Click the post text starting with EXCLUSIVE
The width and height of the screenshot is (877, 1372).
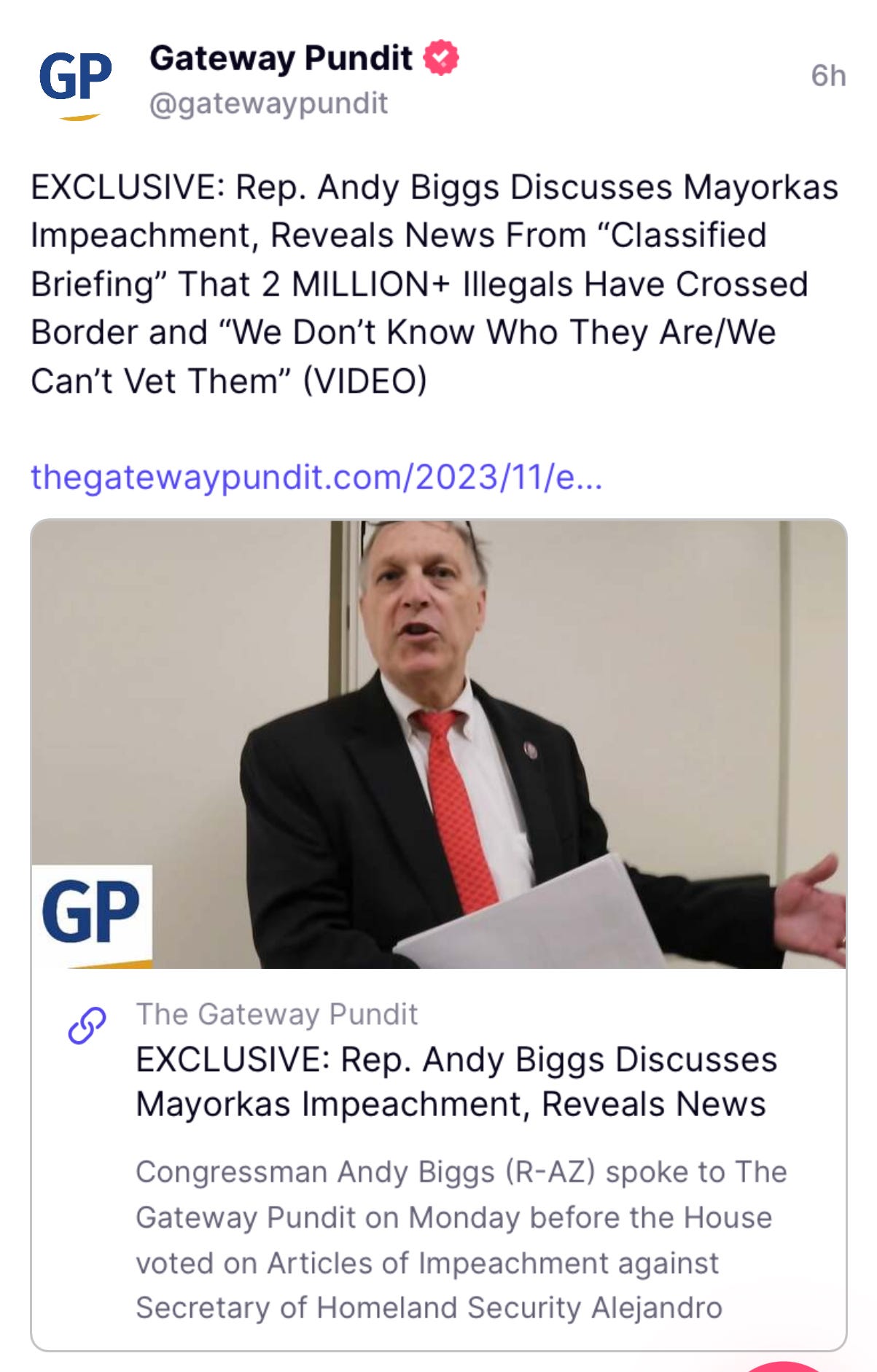coord(434,284)
